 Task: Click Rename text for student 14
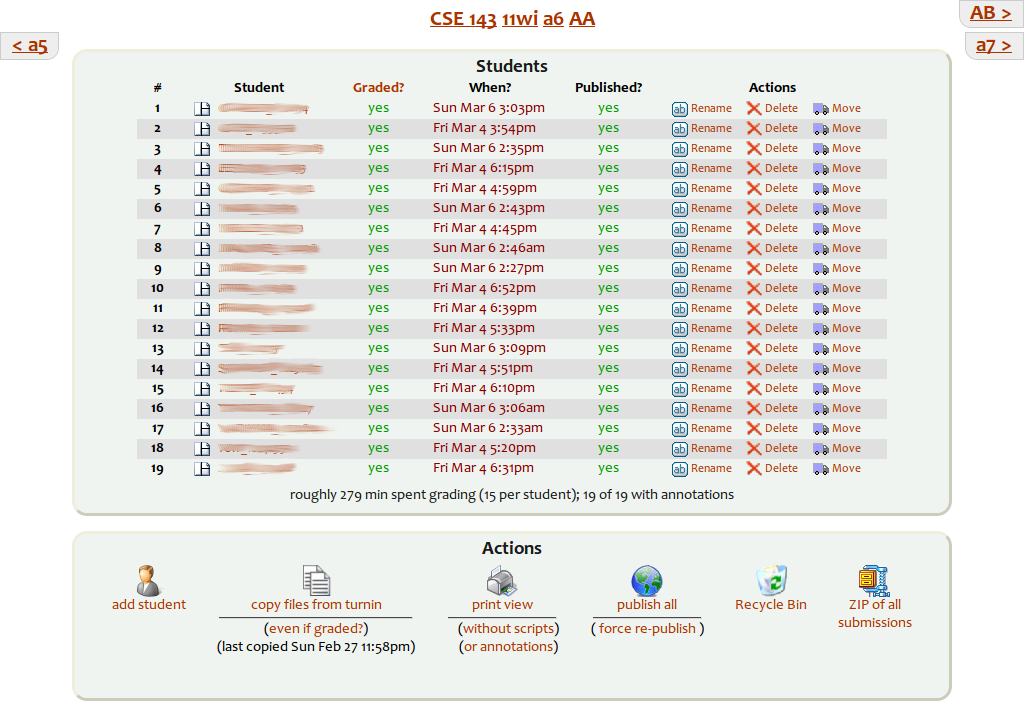(x=711, y=368)
